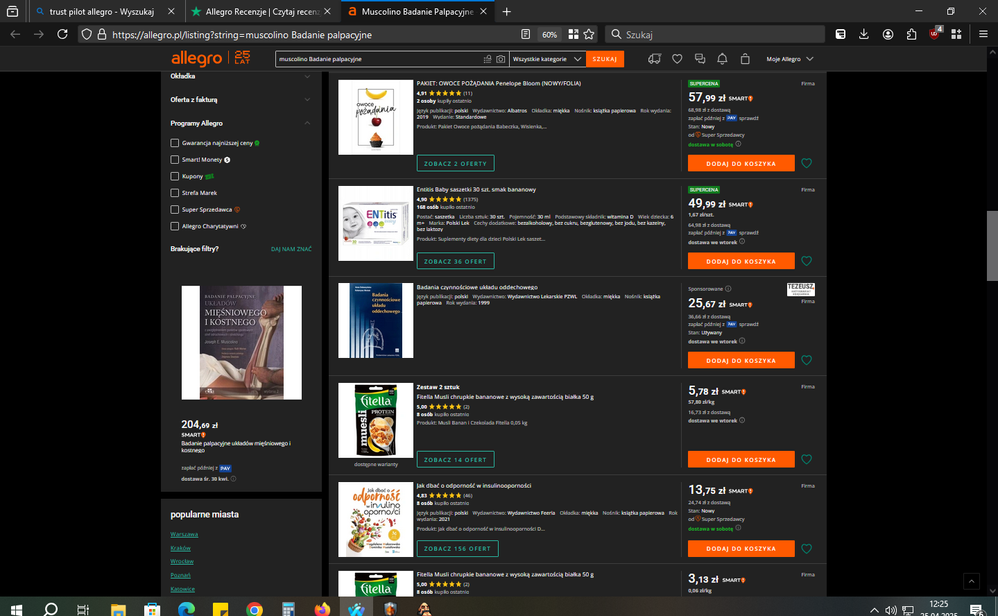Open File Explorer from taskbar

pyautogui.click(x=118, y=610)
